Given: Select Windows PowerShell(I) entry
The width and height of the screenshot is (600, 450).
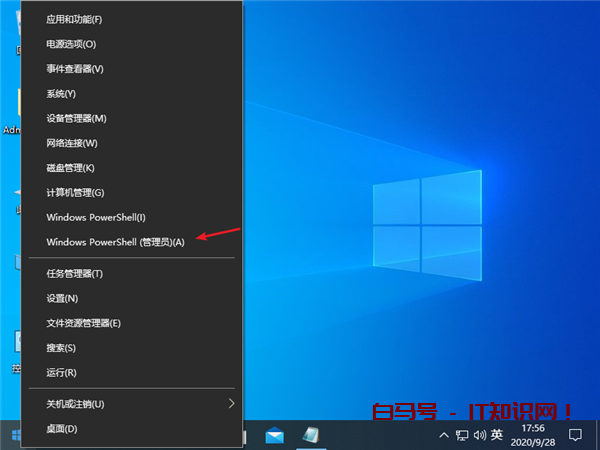Looking at the screenshot, I should [96, 217].
